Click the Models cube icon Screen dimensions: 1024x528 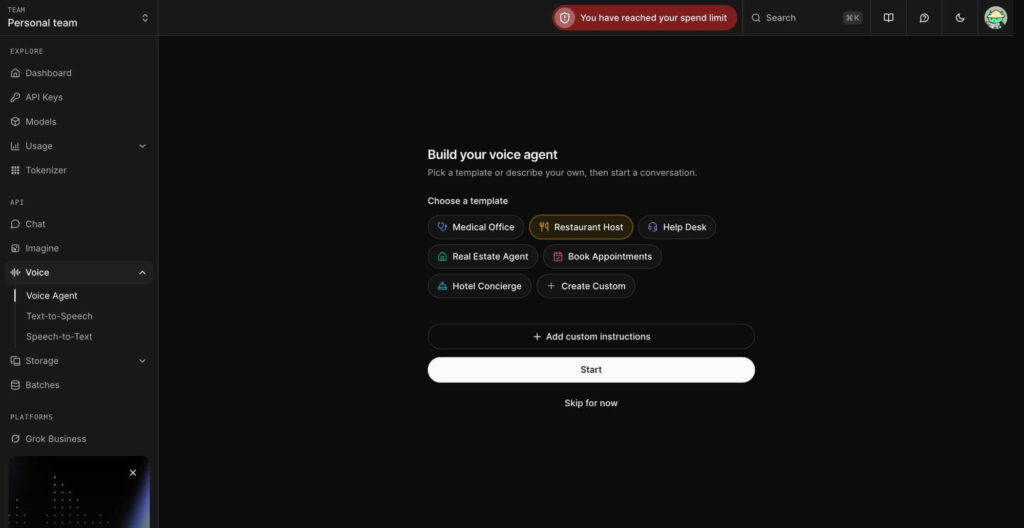click(15, 122)
